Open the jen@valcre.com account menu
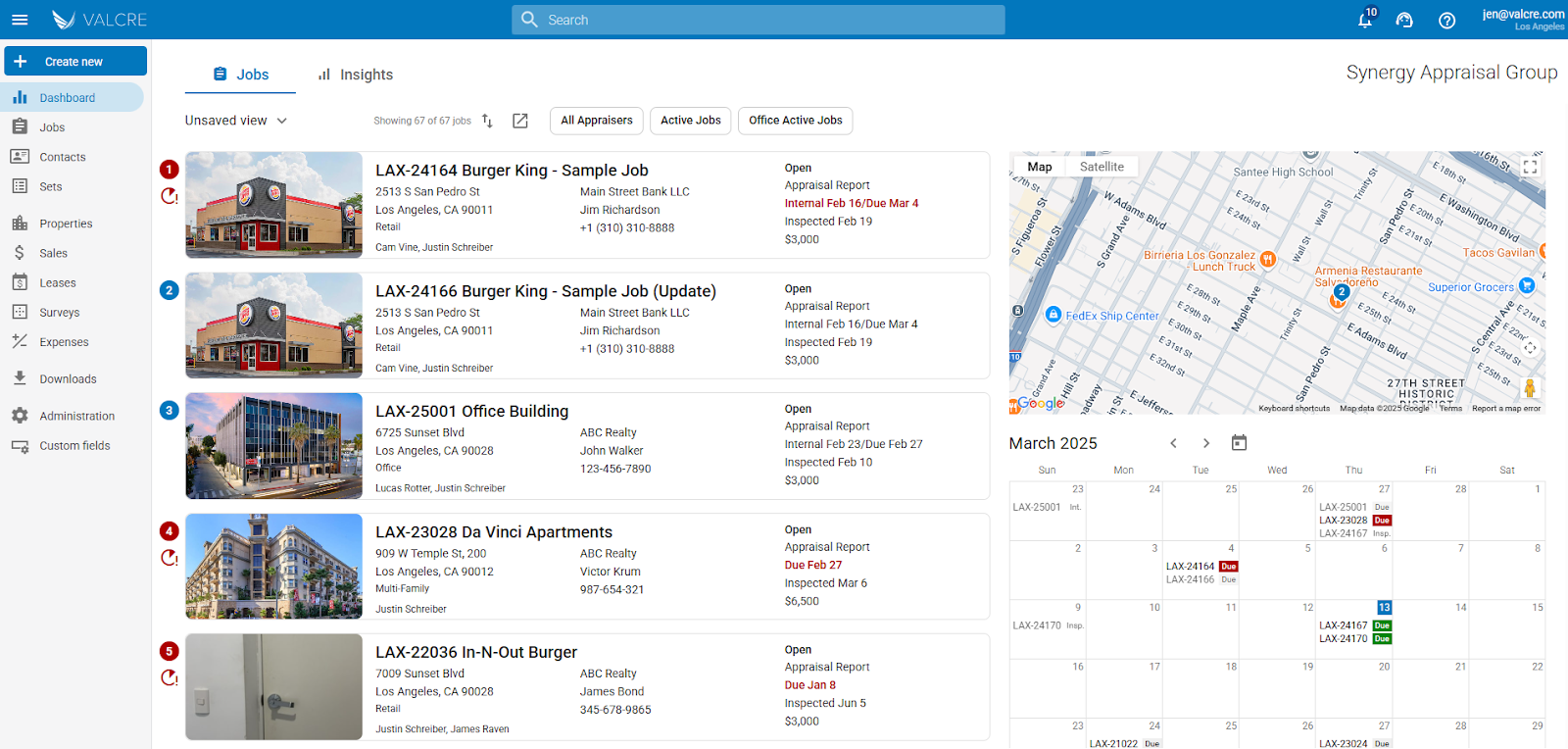 (1523, 20)
